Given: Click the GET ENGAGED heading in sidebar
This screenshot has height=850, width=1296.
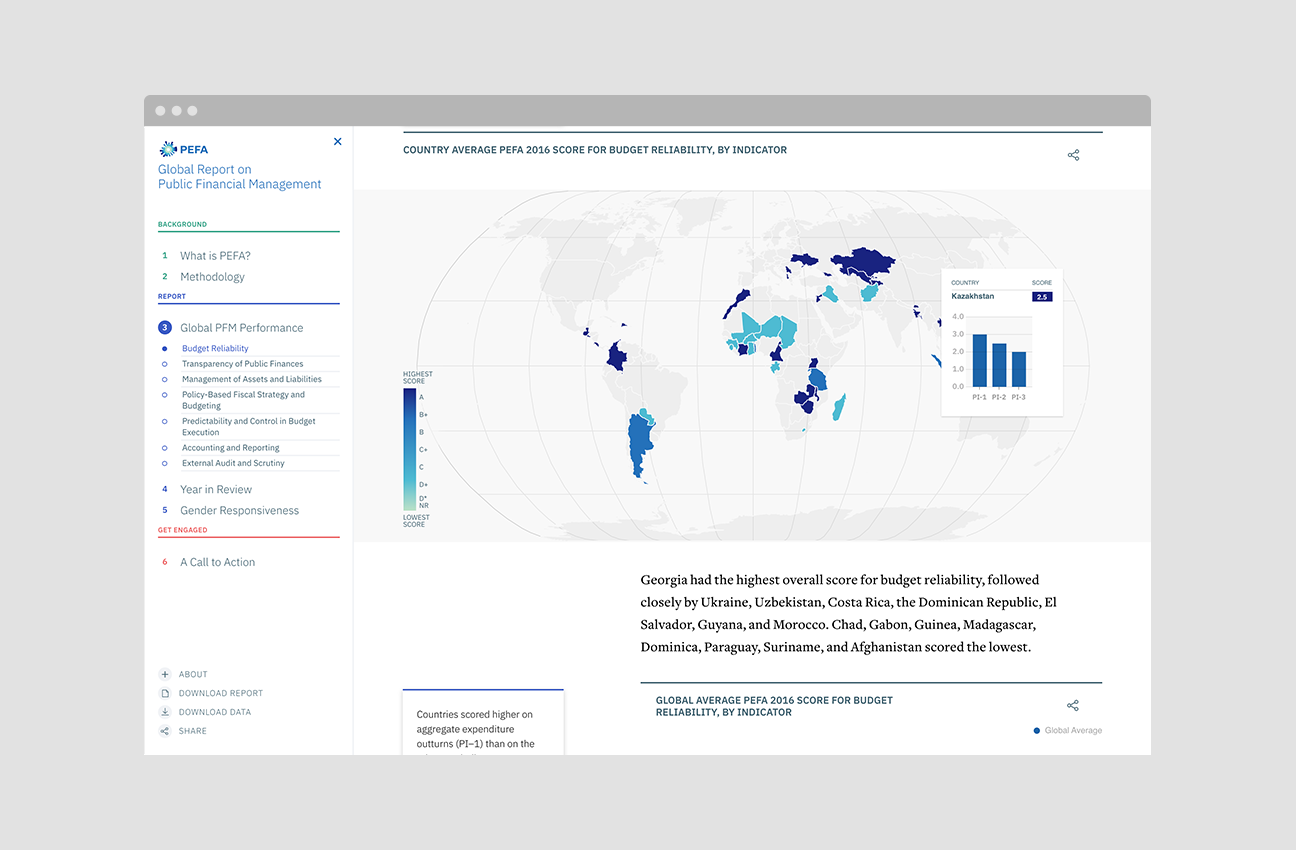Looking at the screenshot, I should [x=183, y=530].
